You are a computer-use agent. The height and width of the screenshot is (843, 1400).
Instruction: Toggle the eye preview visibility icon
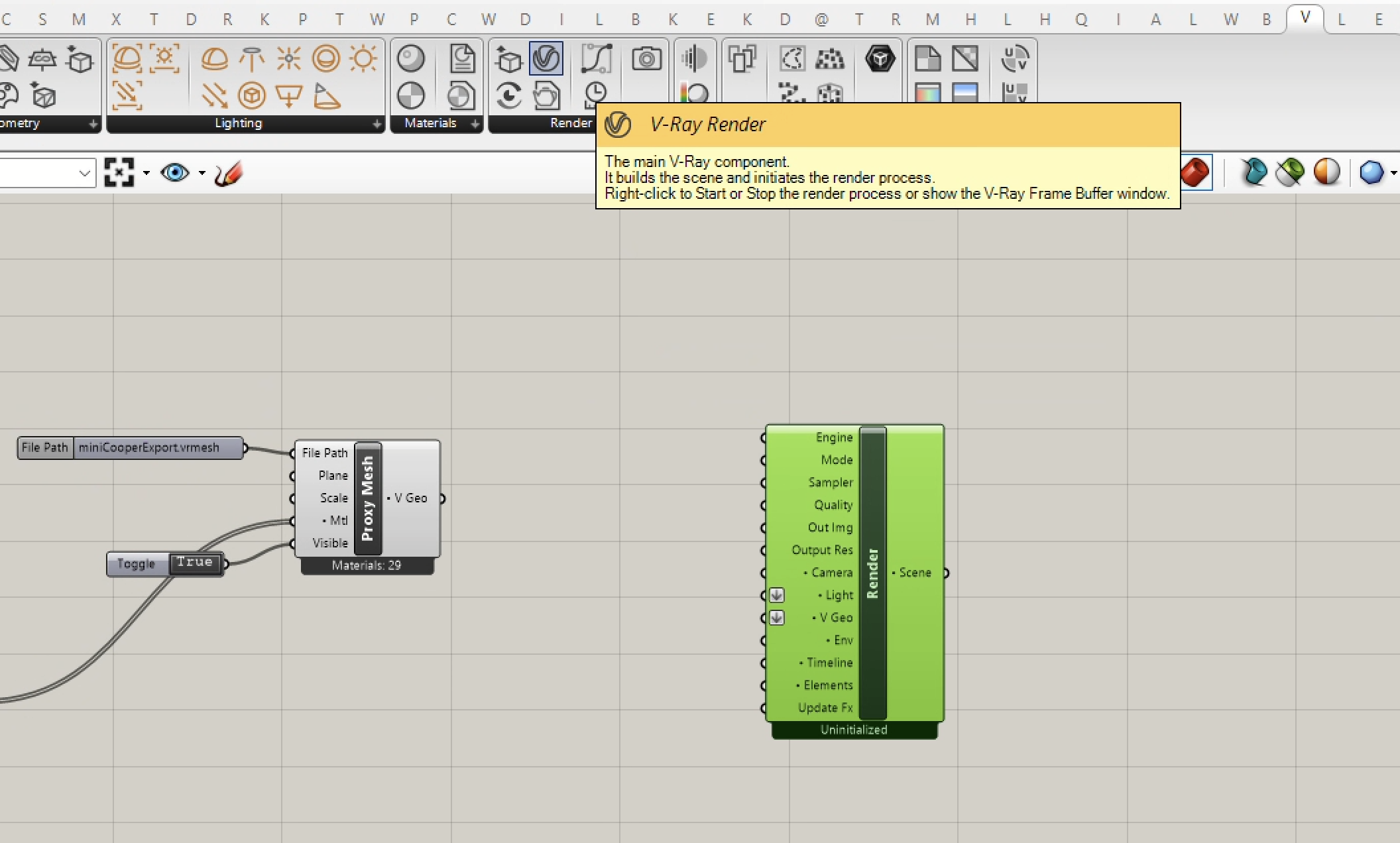pyautogui.click(x=175, y=173)
